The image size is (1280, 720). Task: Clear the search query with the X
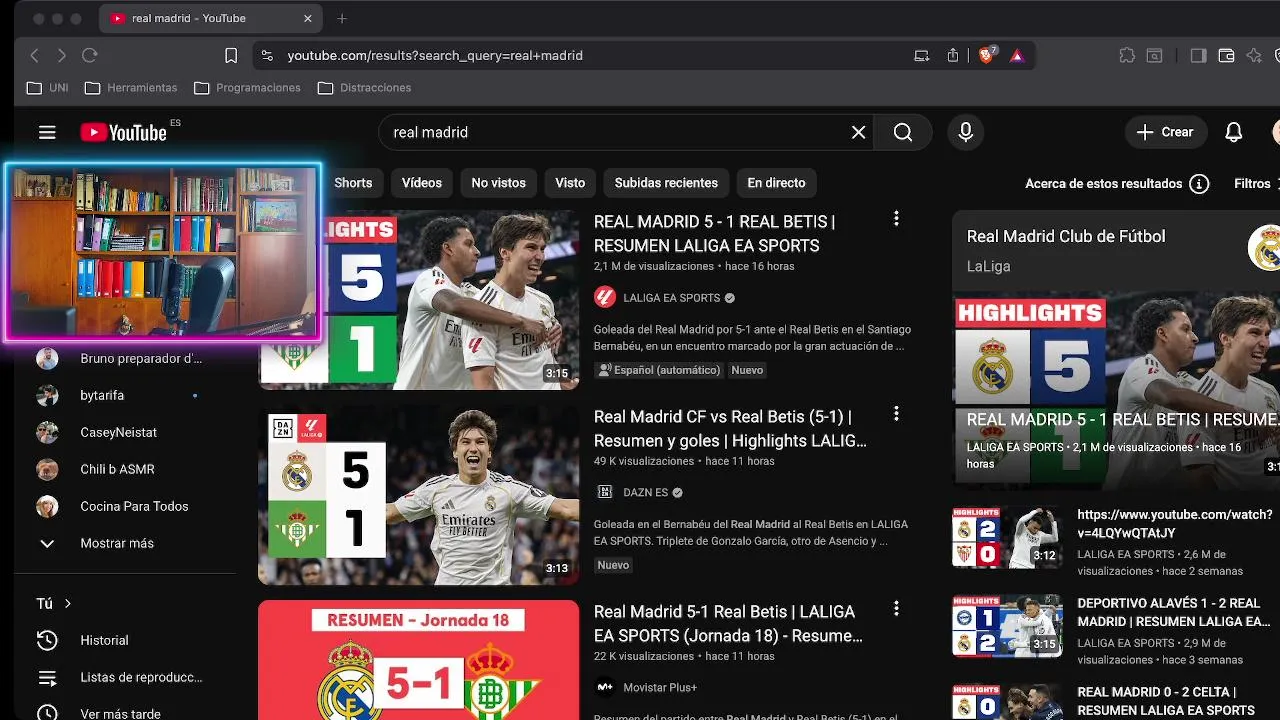pyautogui.click(x=858, y=132)
